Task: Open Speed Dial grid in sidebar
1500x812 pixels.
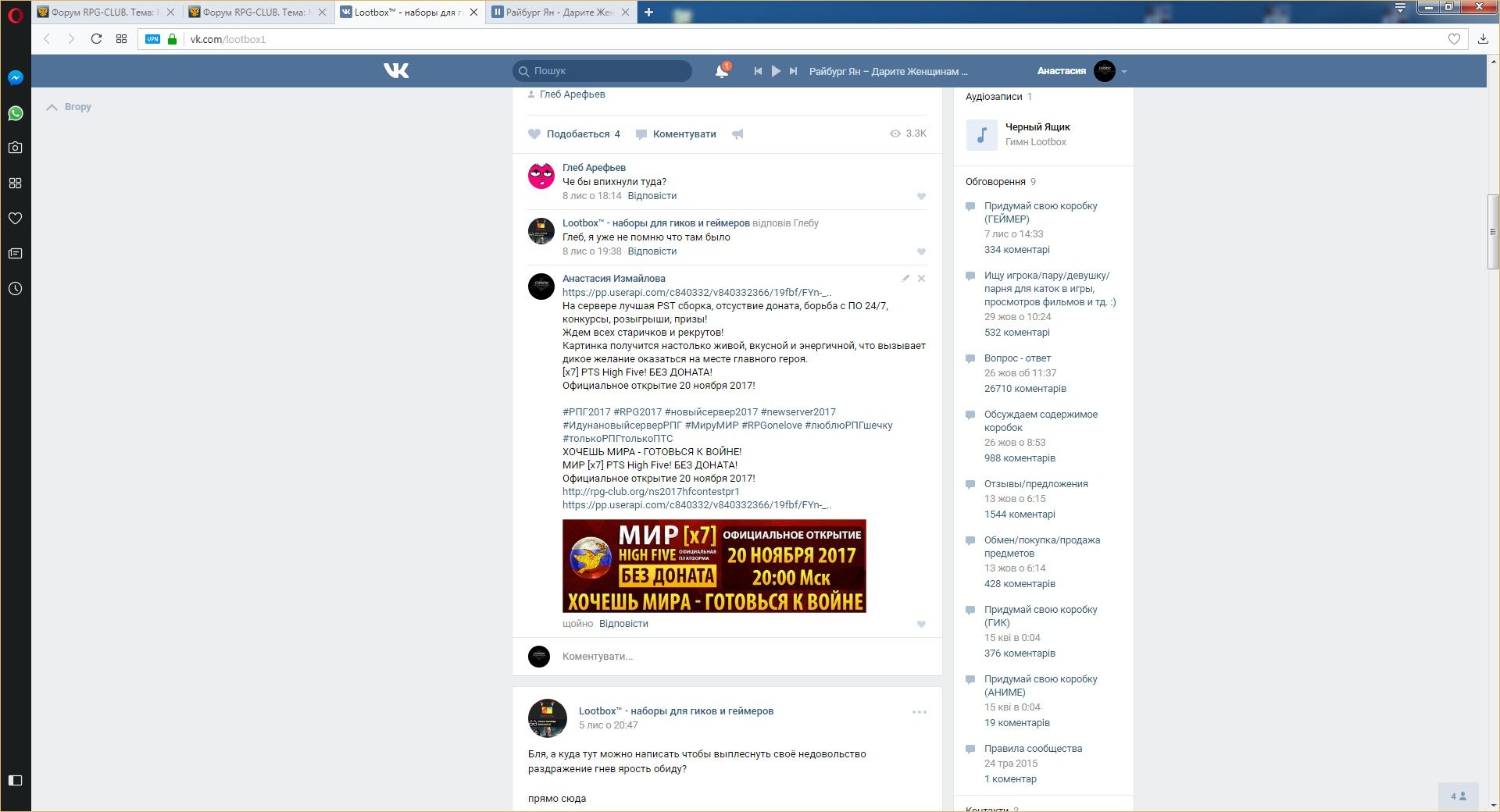Action: (15, 183)
